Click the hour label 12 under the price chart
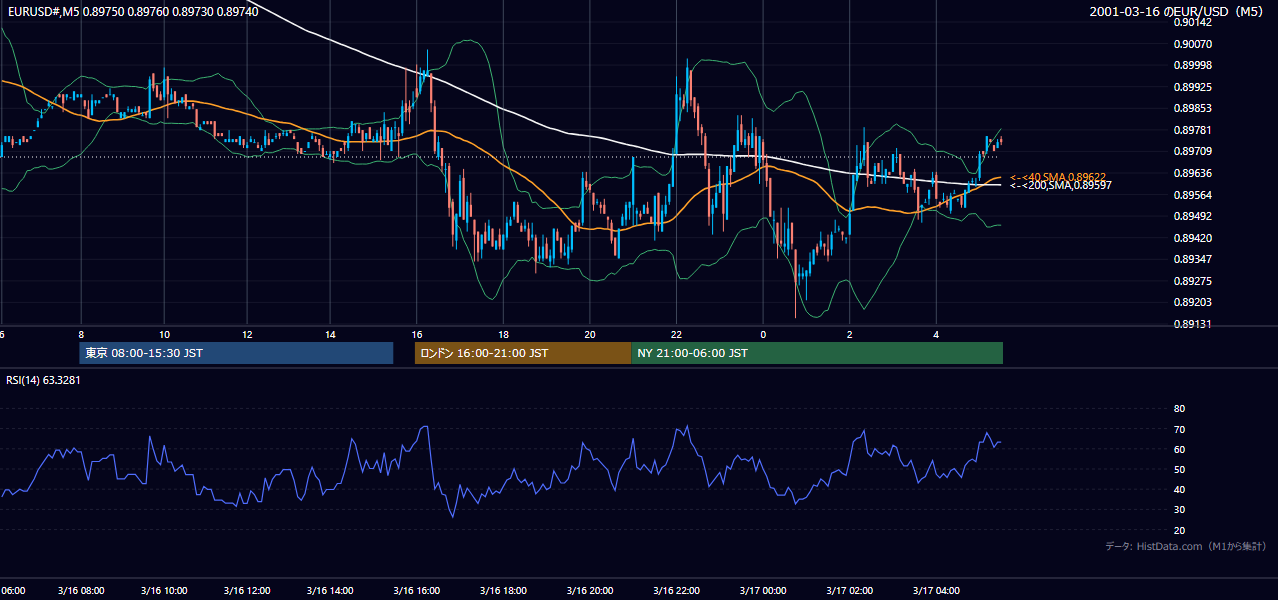 coord(247,334)
